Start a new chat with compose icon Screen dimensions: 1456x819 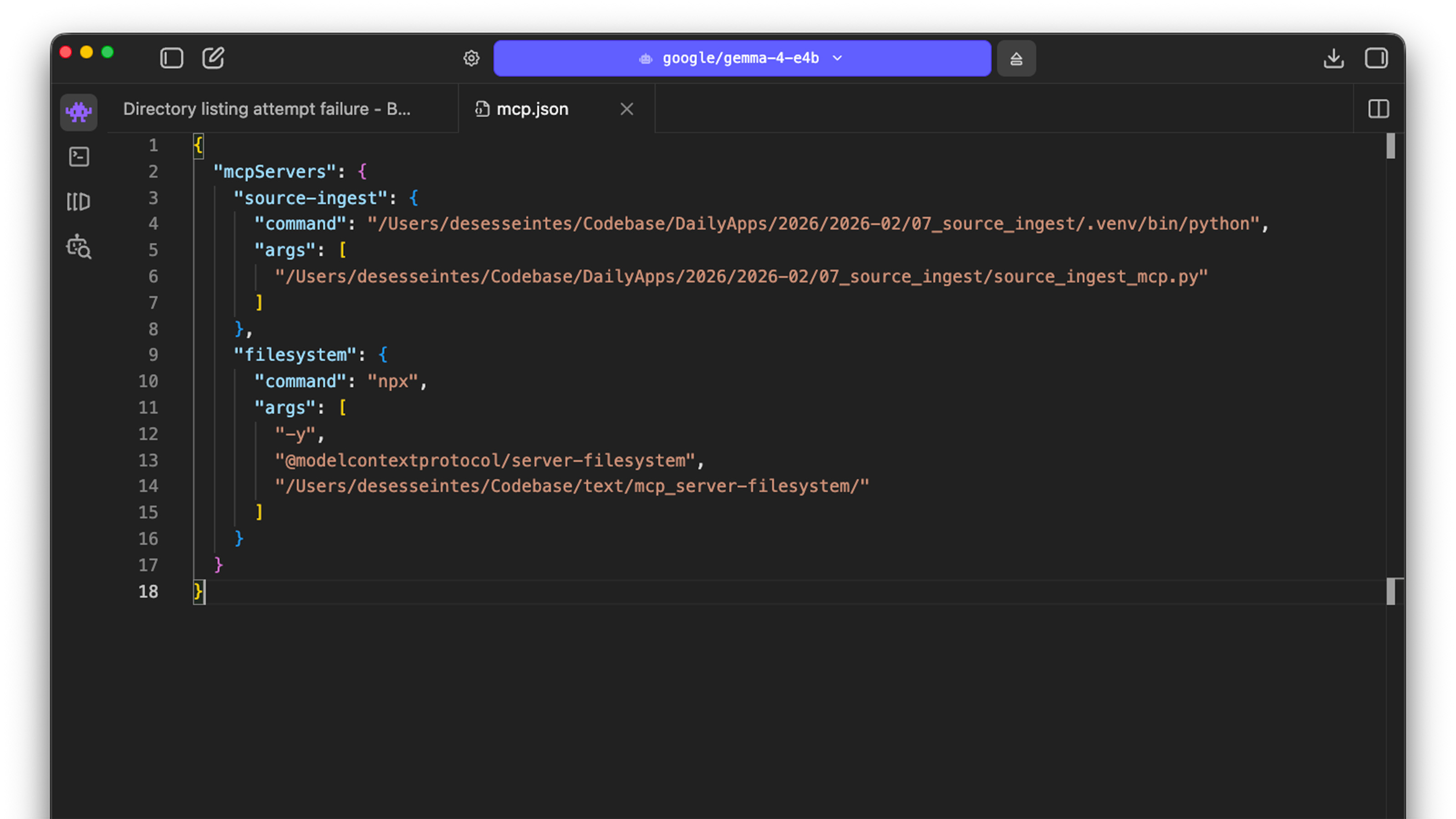point(213,58)
